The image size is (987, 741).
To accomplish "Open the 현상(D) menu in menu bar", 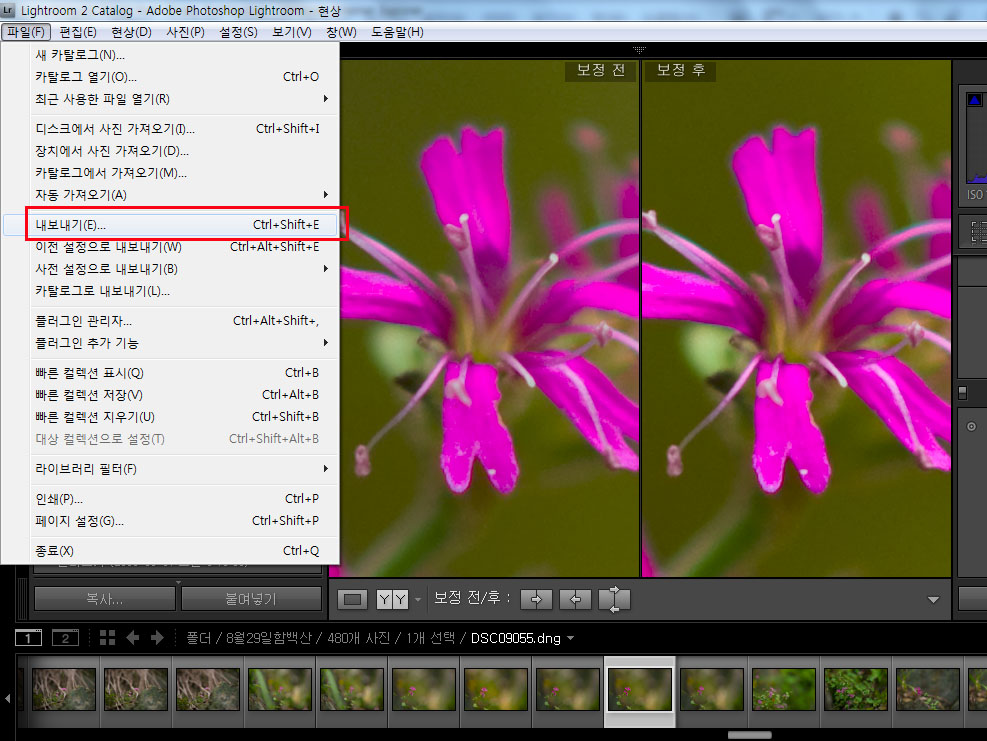I will 131,32.
